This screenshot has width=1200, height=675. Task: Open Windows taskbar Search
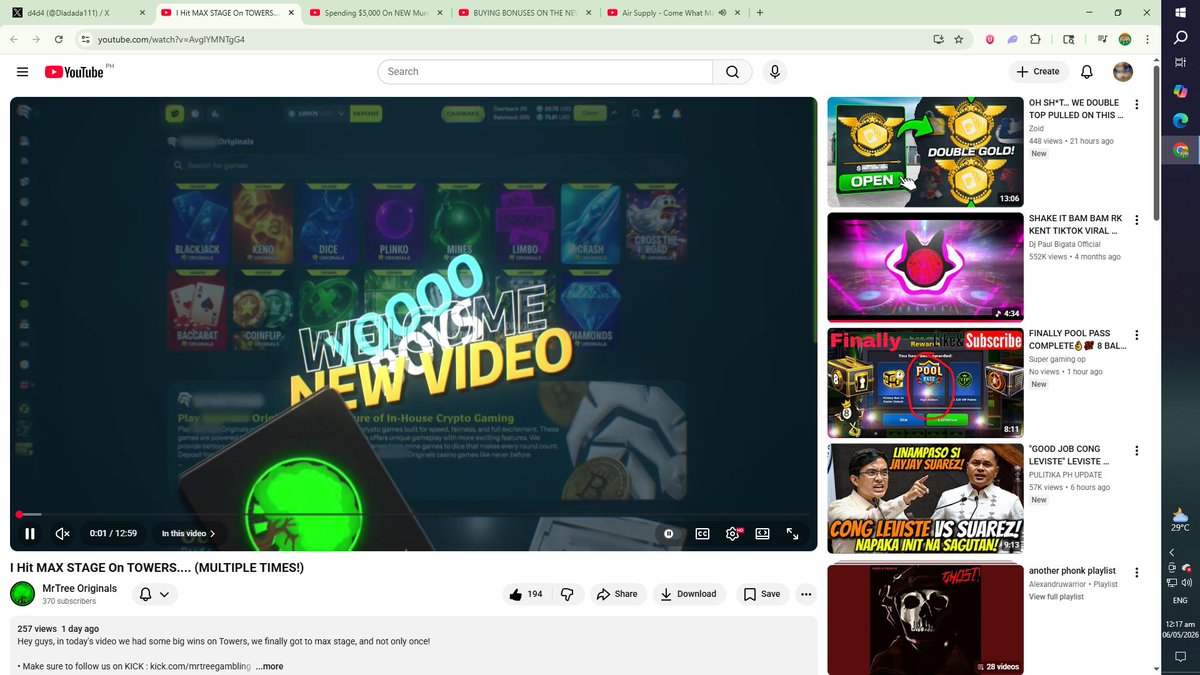[x=1180, y=36]
